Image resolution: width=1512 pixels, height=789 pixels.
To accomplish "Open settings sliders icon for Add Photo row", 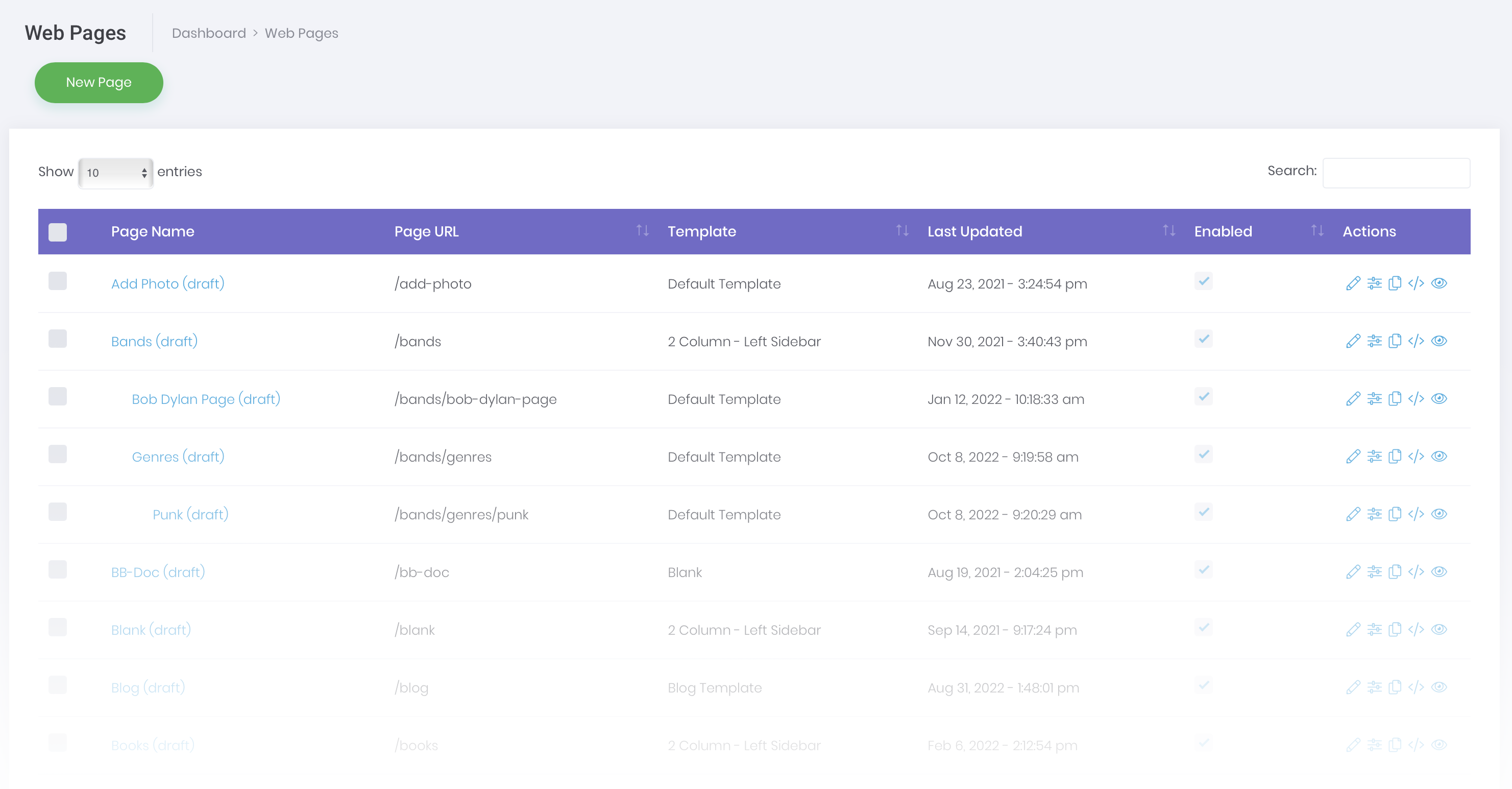I will [1374, 283].
